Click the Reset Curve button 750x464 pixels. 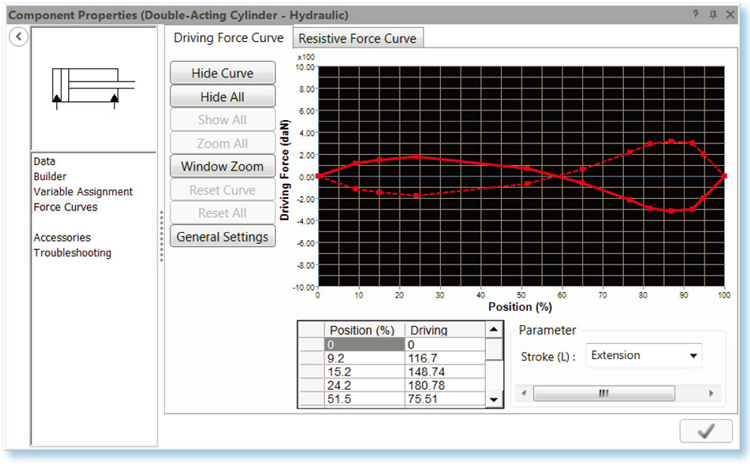222,190
